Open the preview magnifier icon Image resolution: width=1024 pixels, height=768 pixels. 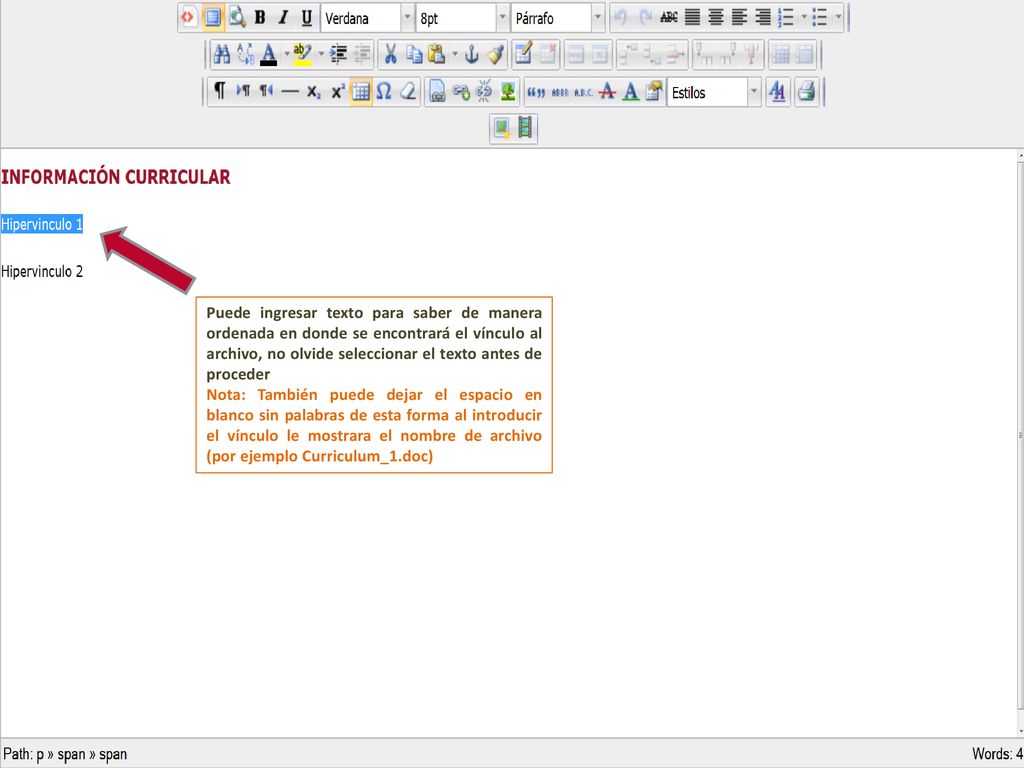236,18
